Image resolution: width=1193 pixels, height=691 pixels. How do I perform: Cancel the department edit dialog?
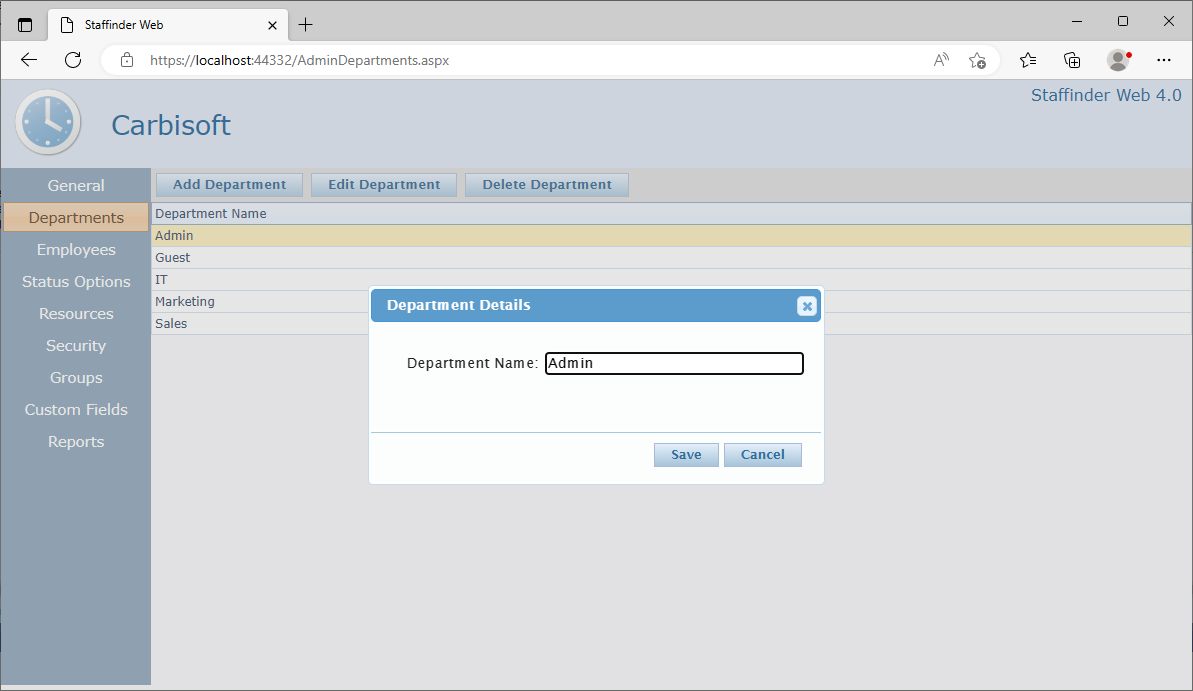(762, 455)
